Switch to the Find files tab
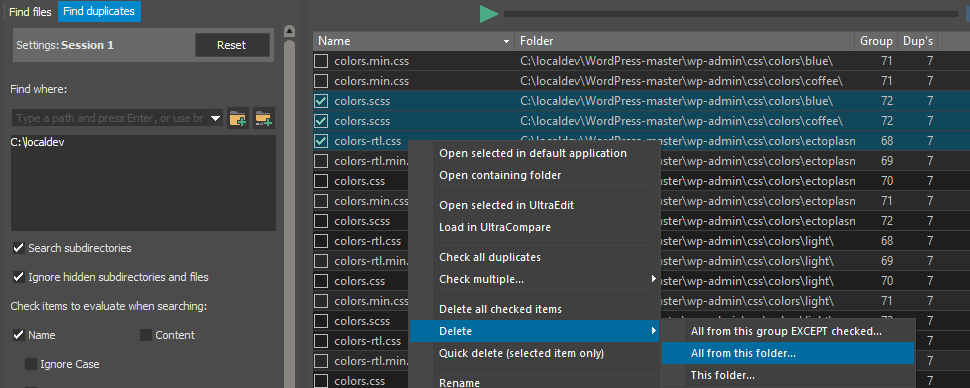This screenshot has width=970, height=388. [x=30, y=12]
